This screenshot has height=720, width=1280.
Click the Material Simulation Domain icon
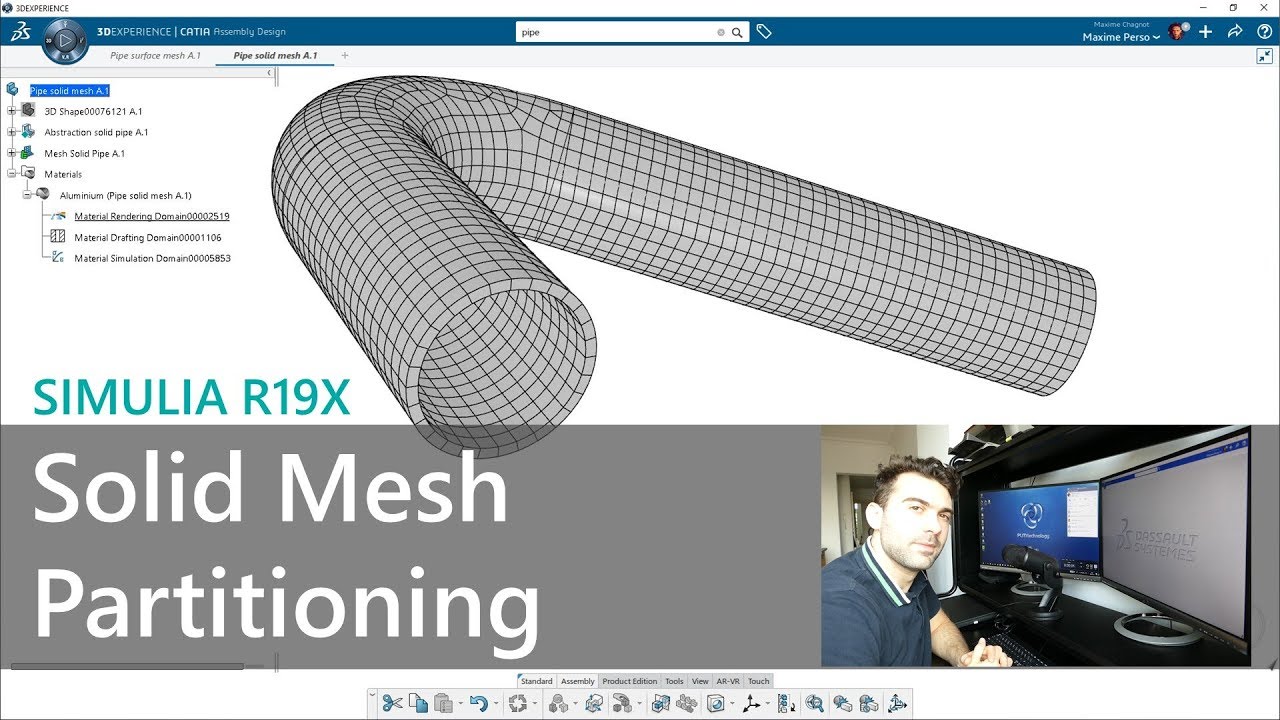[x=57, y=258]
